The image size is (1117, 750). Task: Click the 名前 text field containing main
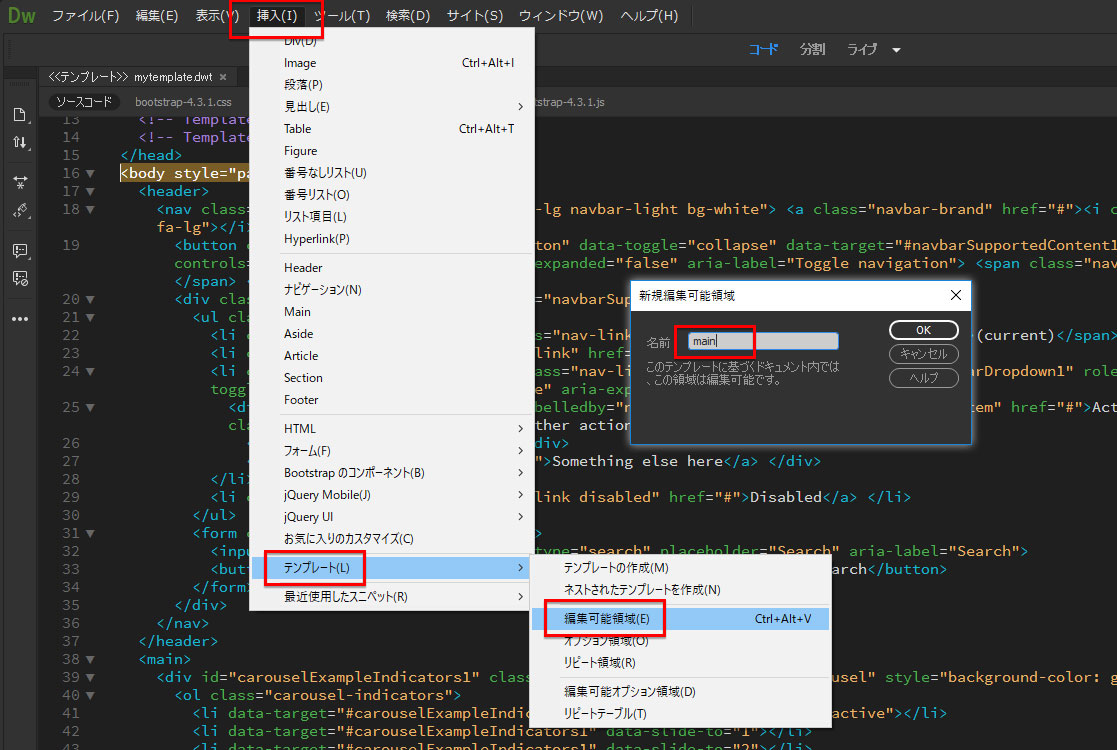pyautogui.click(x=762, y=341)
